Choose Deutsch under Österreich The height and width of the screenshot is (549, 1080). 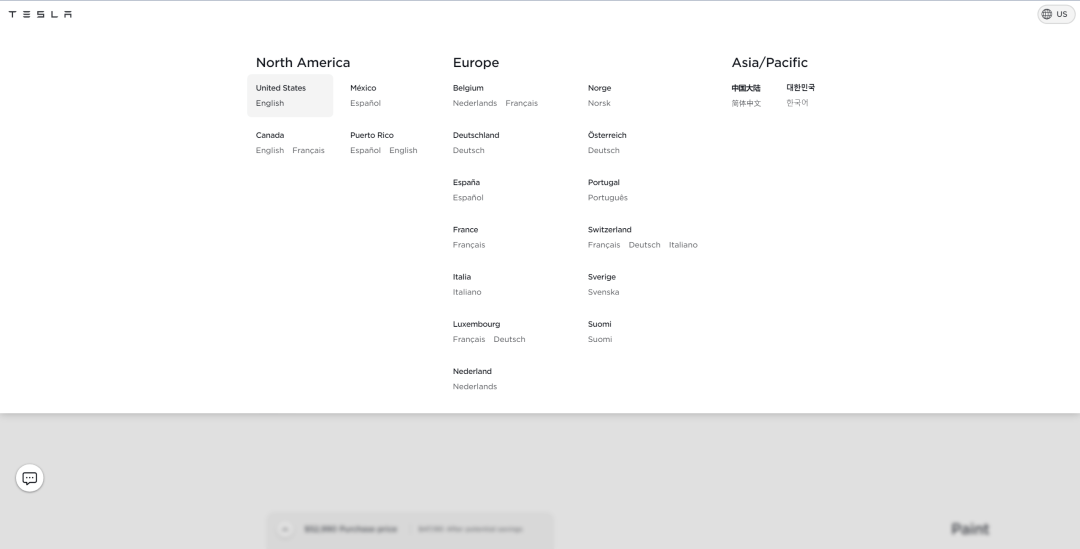pos(603,150)
